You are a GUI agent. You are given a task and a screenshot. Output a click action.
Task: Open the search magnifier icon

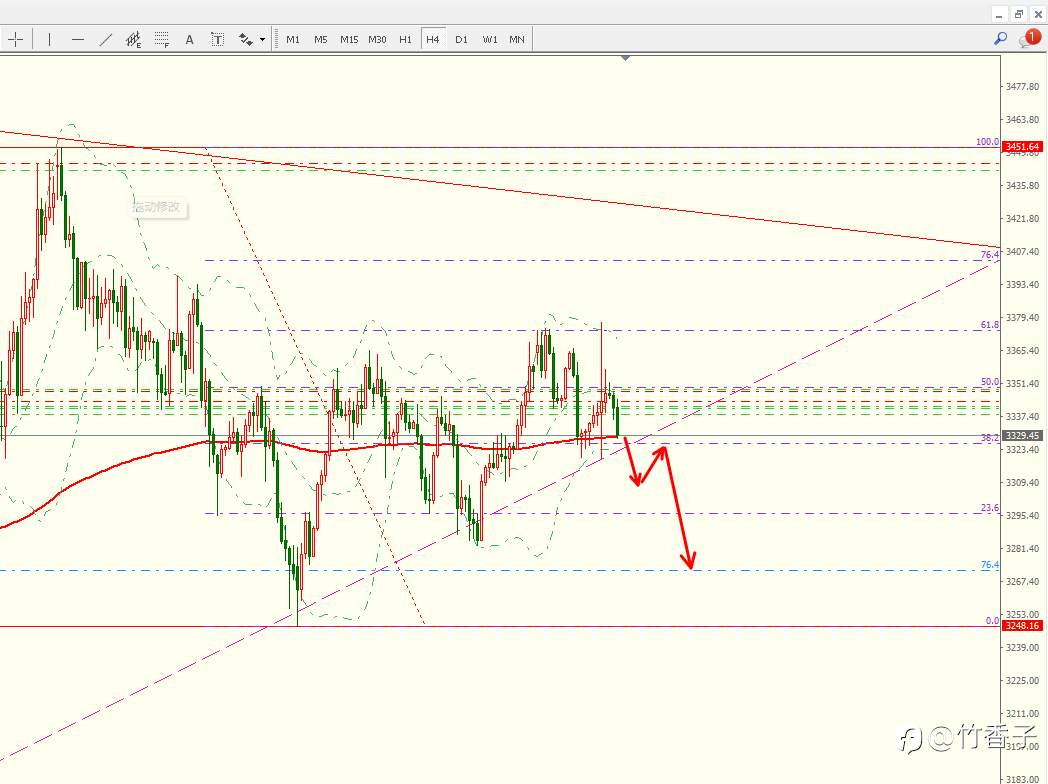(x=1001, y=39)
